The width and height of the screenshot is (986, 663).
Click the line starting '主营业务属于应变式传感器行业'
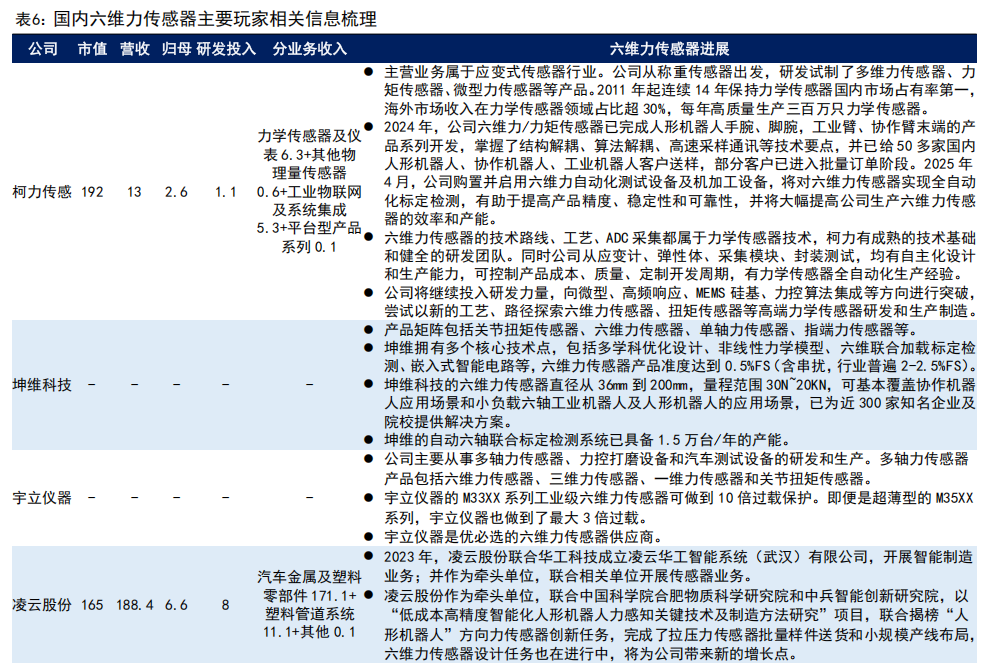[x=680, y=72]
